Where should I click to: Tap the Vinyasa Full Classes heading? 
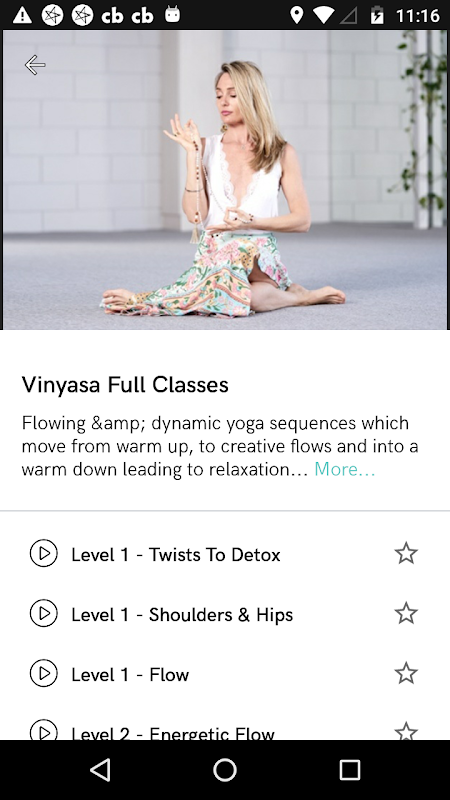(x=125, y=385)
